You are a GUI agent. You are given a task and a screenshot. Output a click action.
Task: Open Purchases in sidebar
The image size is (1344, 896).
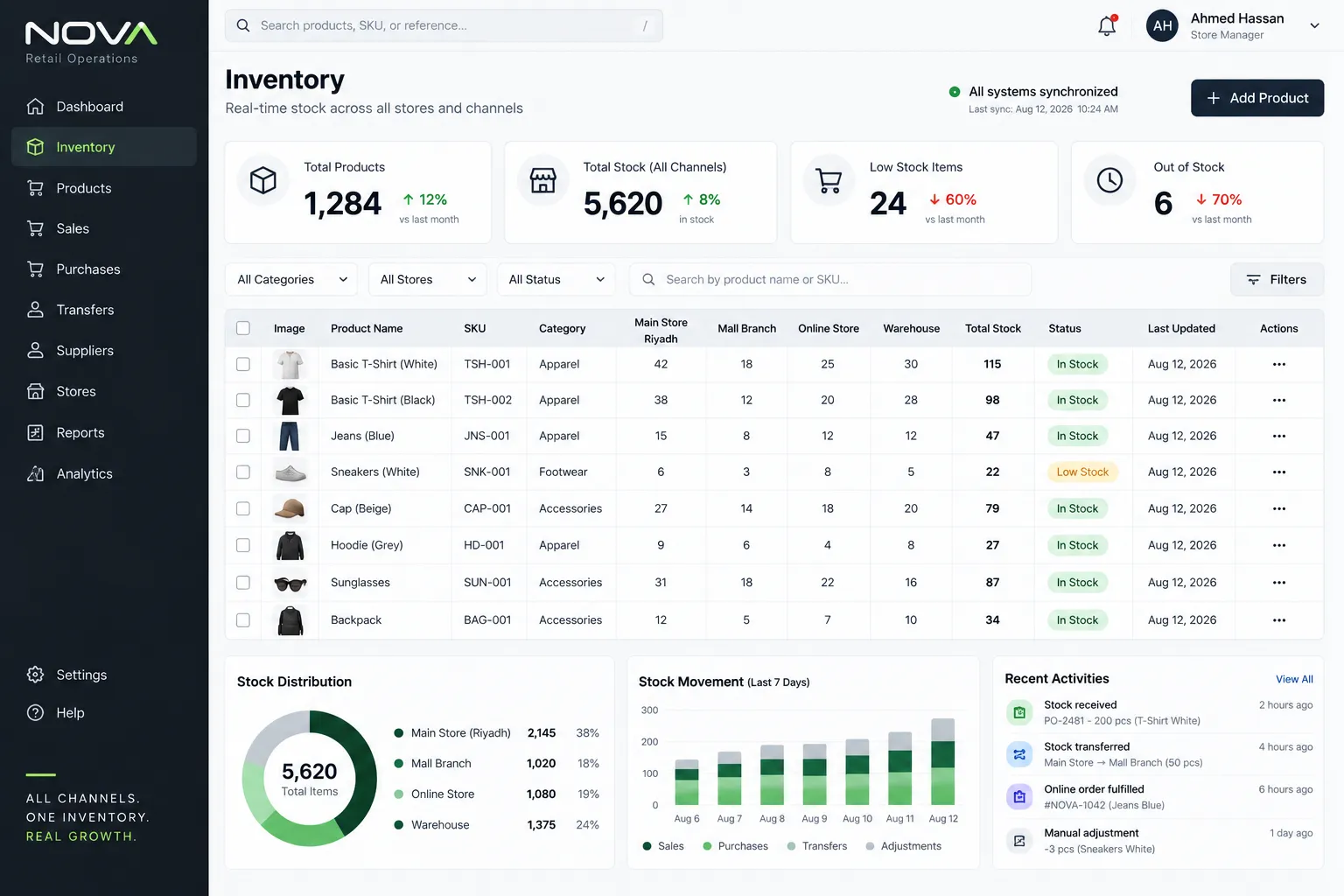tap(104, 269)
